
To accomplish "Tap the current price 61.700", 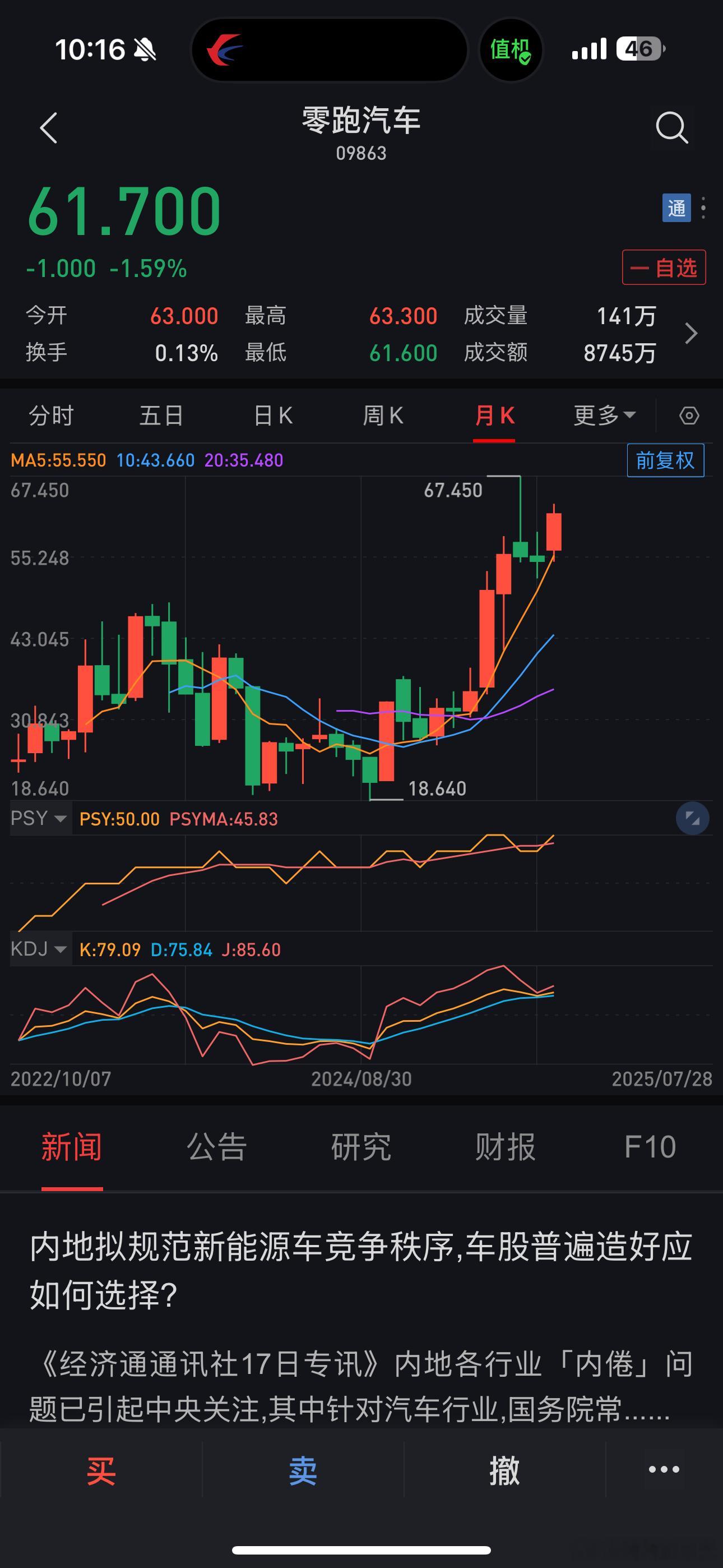I will pyautogui.click(x=125, y=212).
